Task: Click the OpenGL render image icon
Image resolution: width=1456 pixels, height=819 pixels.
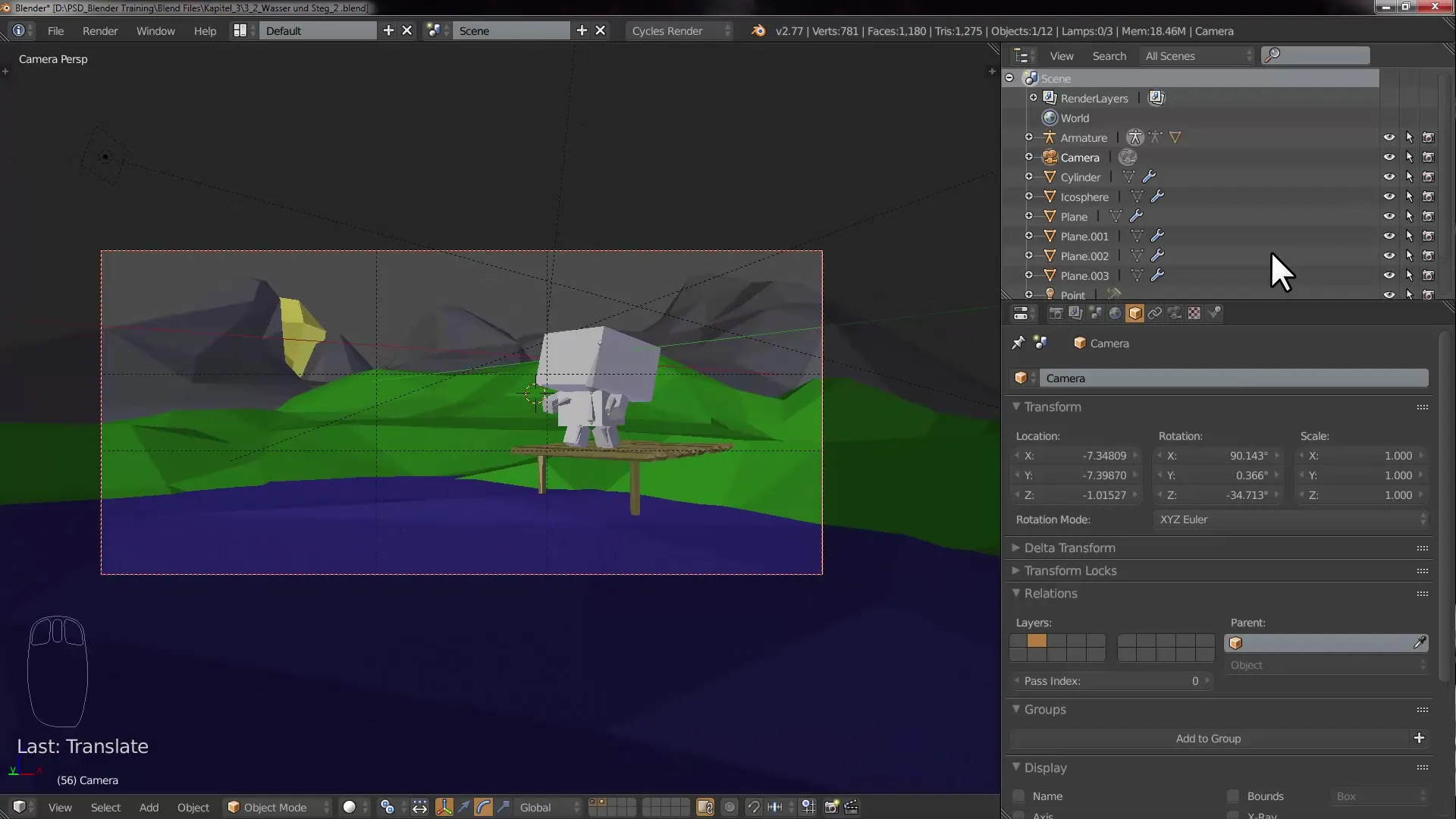Action: (x=831, y=807)
